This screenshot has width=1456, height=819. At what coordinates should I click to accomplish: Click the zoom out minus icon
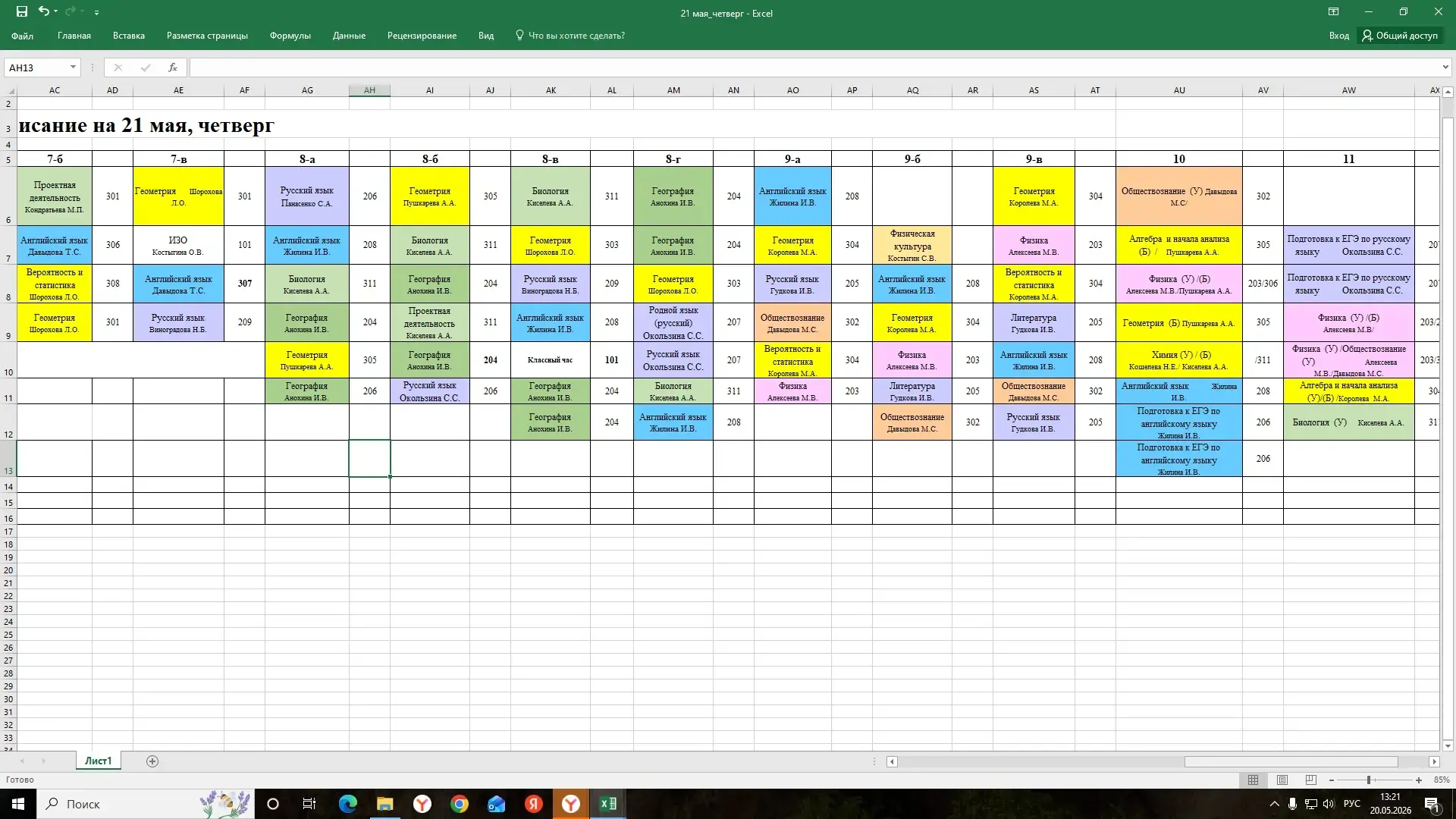tap(1332, 780)
